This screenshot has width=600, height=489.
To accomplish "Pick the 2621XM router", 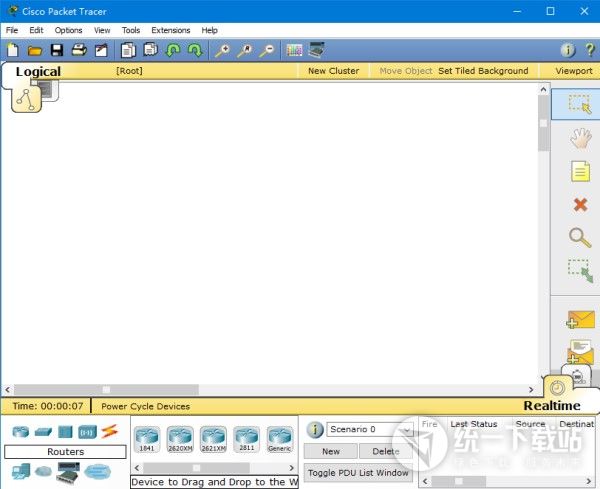I will 213,439.
